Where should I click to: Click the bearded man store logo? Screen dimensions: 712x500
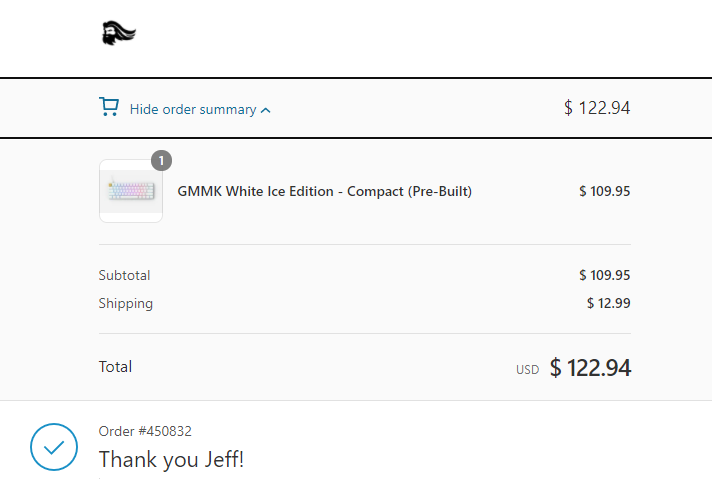119,33
